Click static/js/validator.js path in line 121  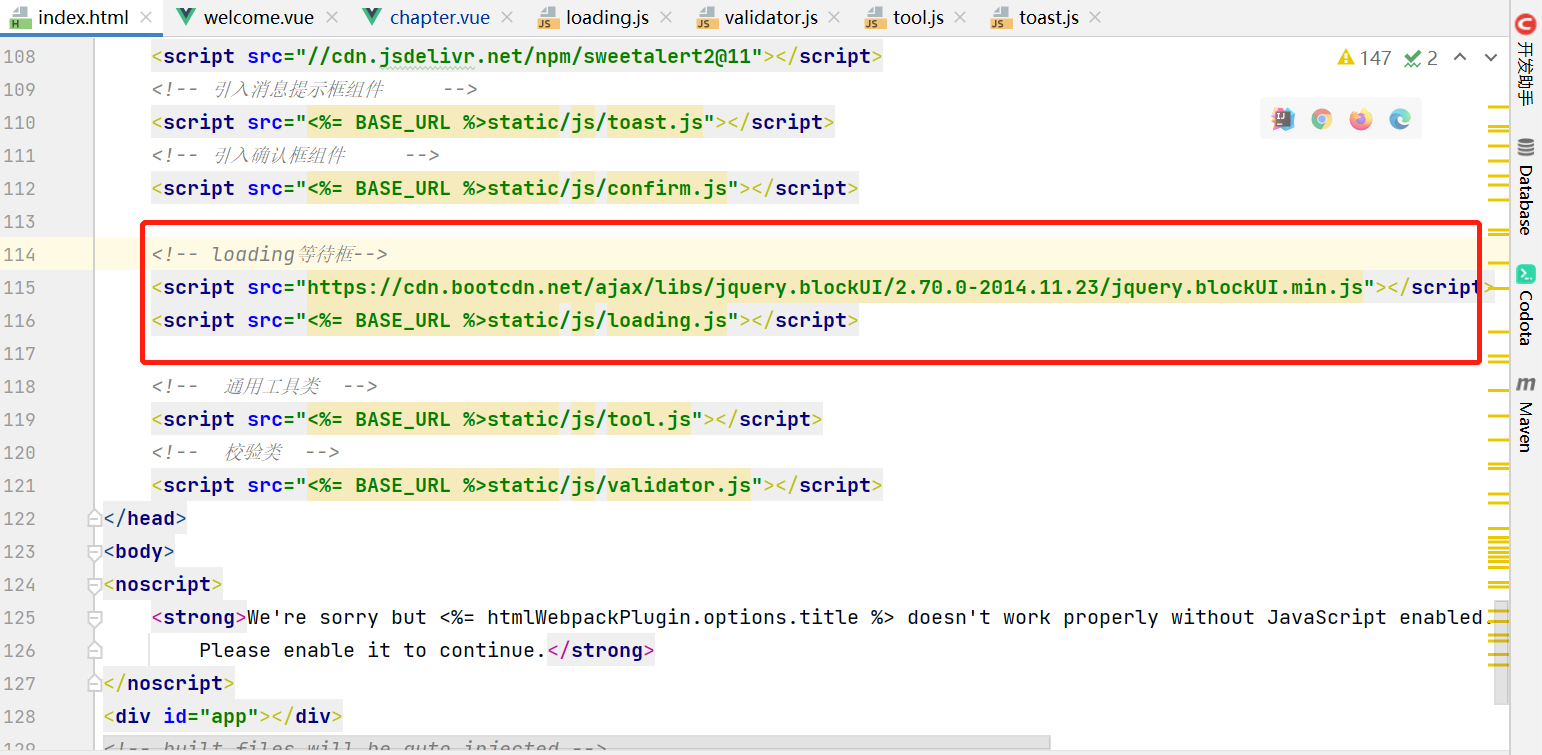click(x=619, y=485)
